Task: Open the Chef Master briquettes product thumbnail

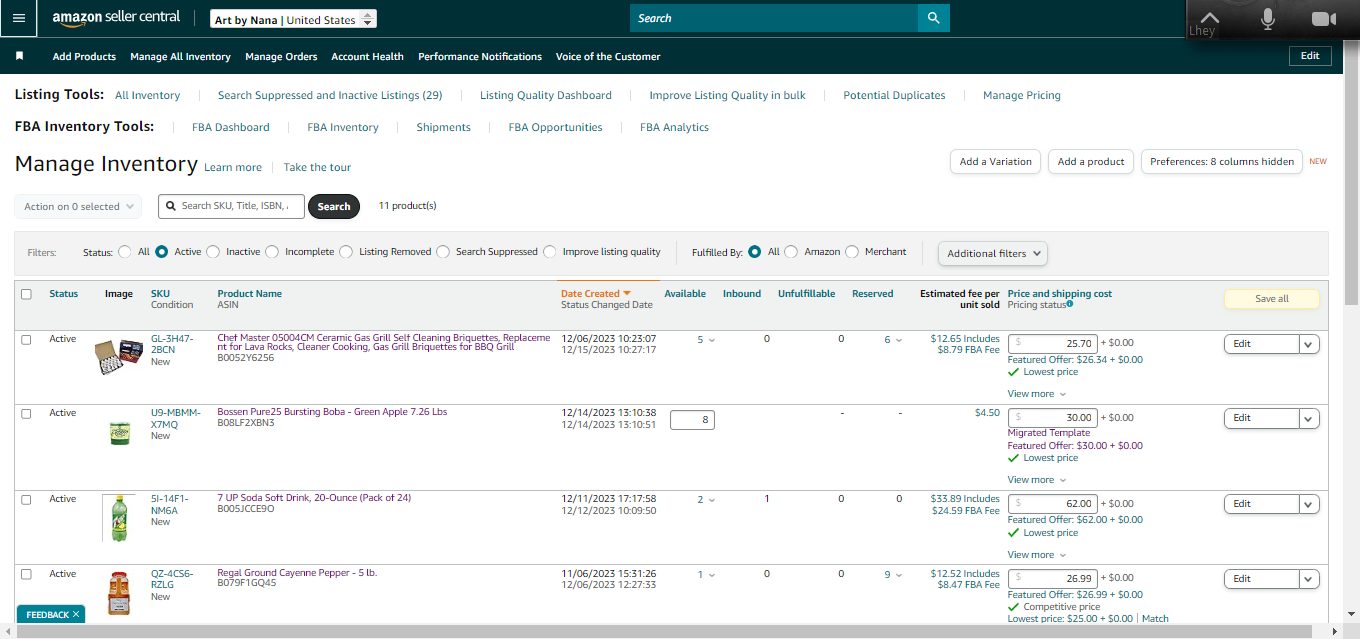Action: click(119, 356)
